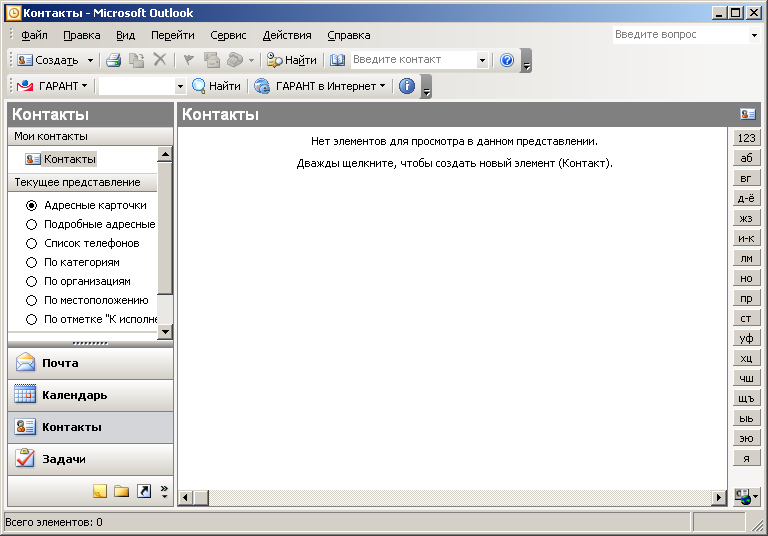Image resolution: width=768 pixels, height=536 pixels.
Task: Click the Move to folder icon
Action: pyautogui.click(x=136, y=60)
